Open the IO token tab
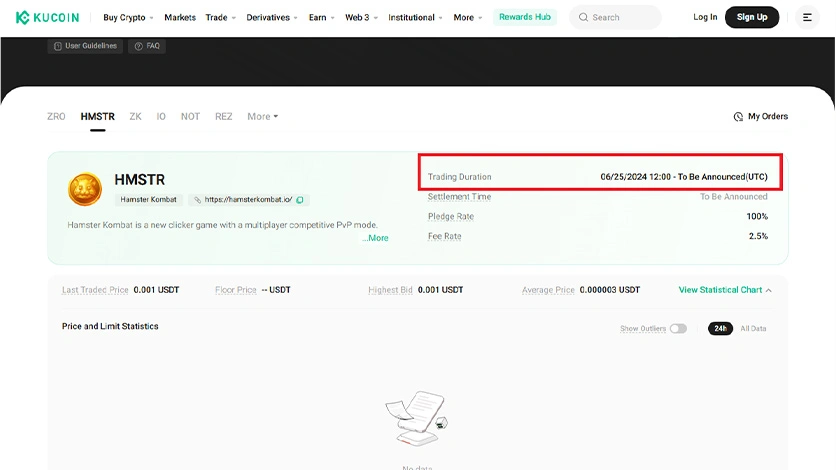Viewport: 836px width, 470px height. (161, 117)
